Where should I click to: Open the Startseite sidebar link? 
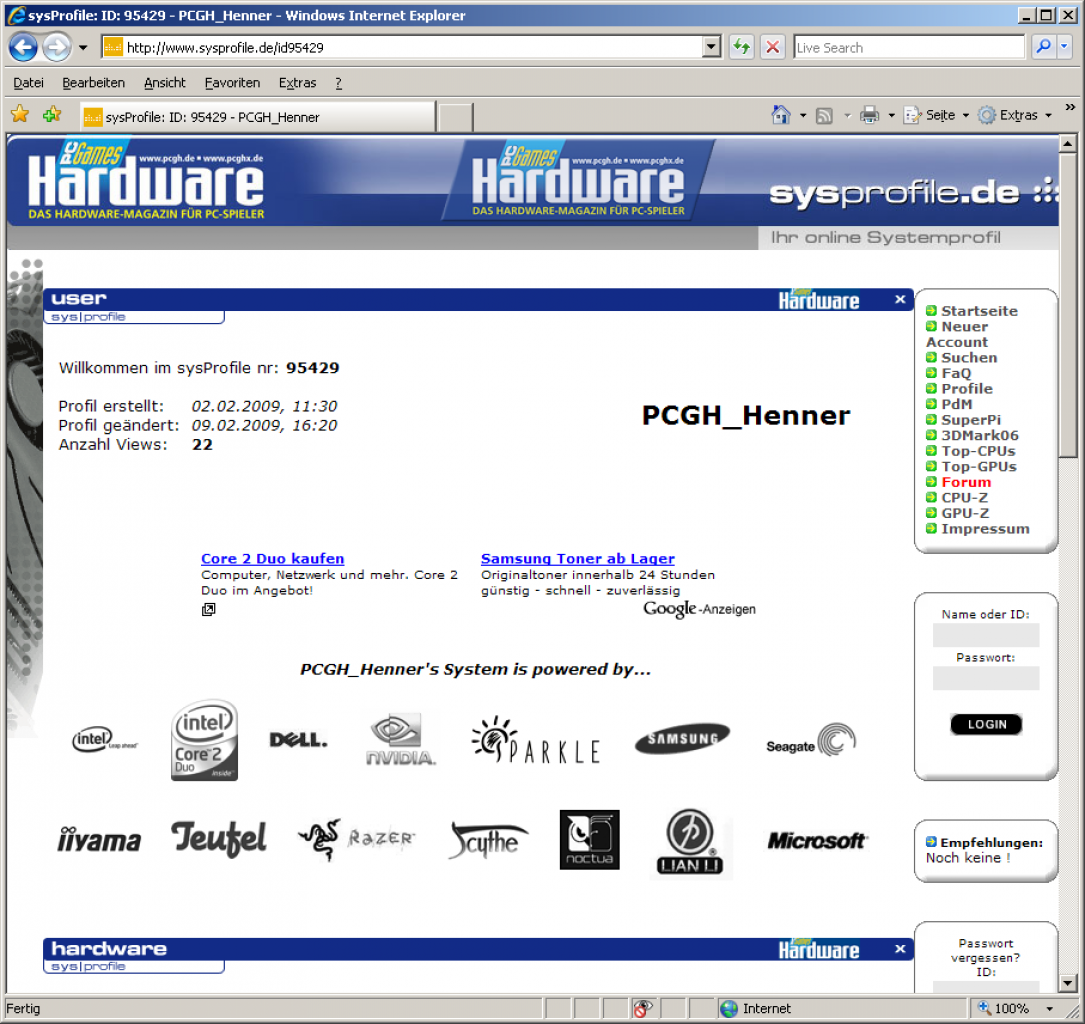click(x=978, y=311)
